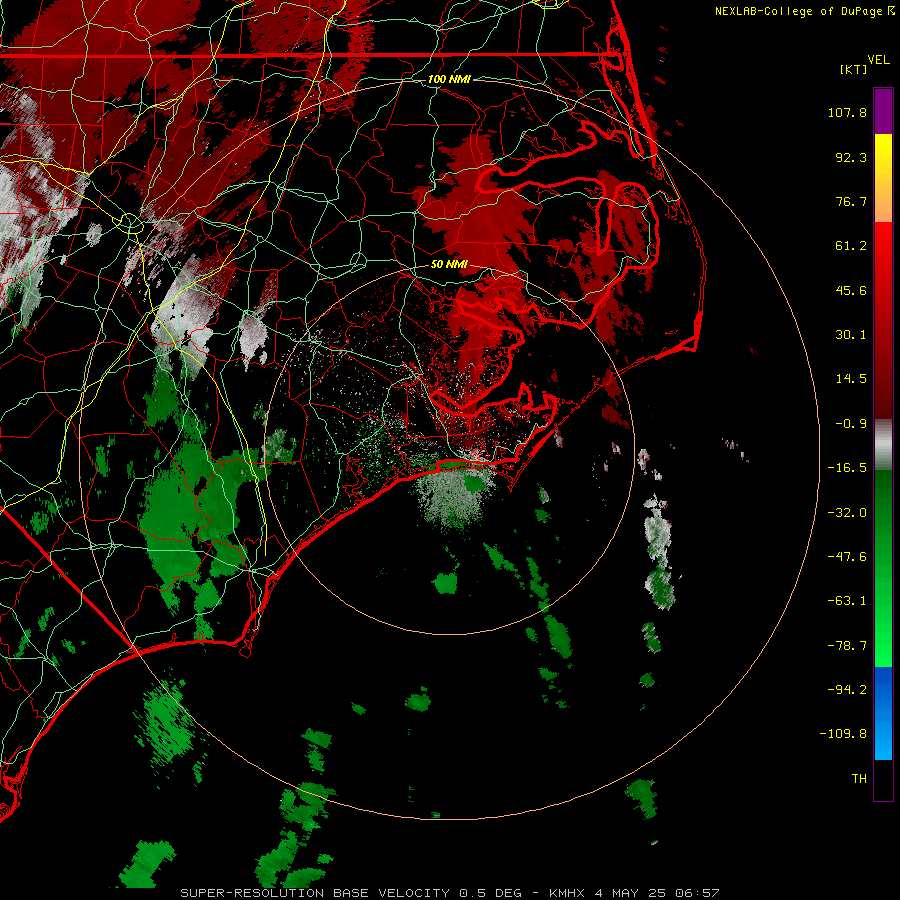Screen dimensions: 900x900
Task: Click the 50 NMI range ring label
Action: 449,265
